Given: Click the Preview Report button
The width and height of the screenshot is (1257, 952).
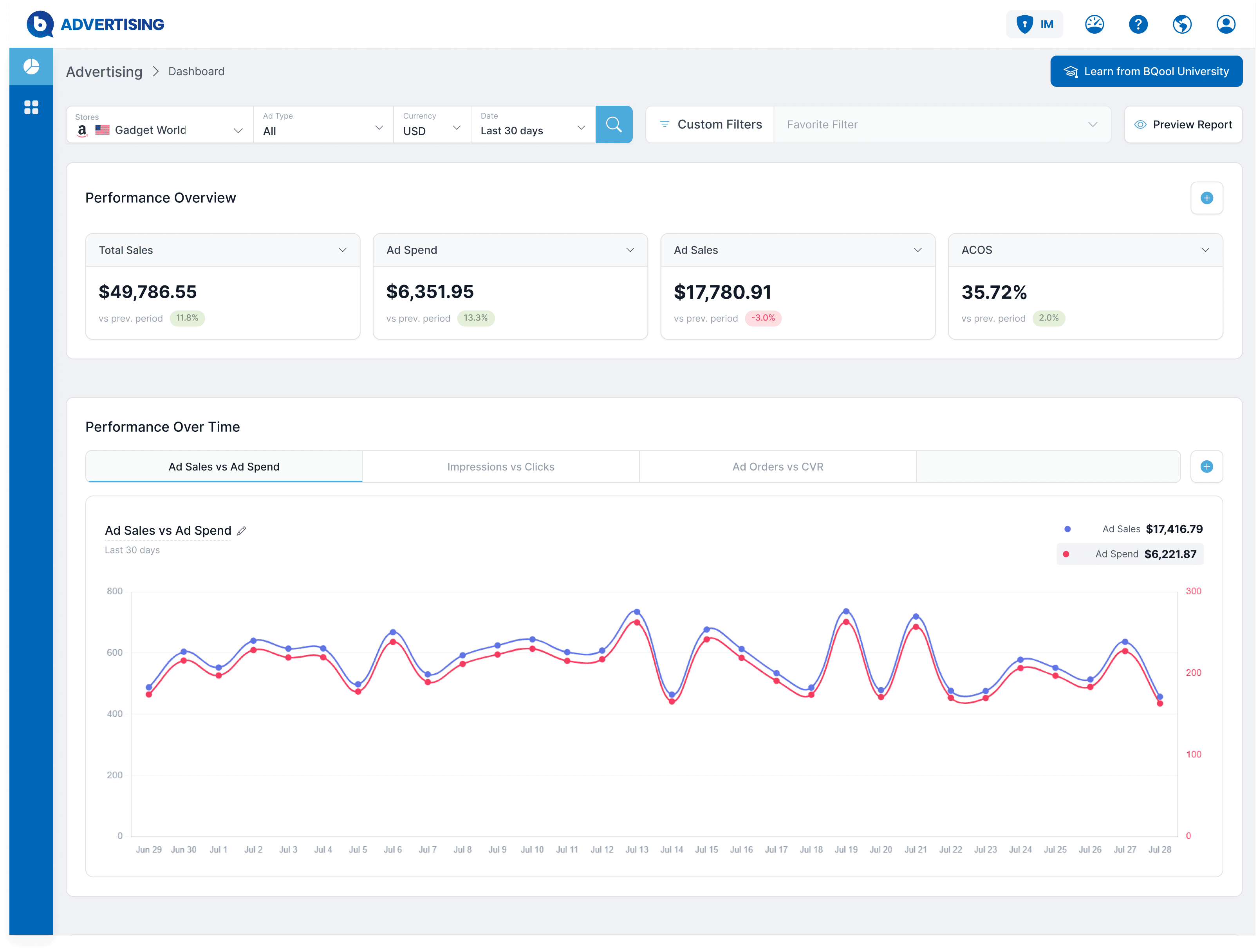Looking at the screenshot, I should pyautogui.click(x=1183, y=124).
